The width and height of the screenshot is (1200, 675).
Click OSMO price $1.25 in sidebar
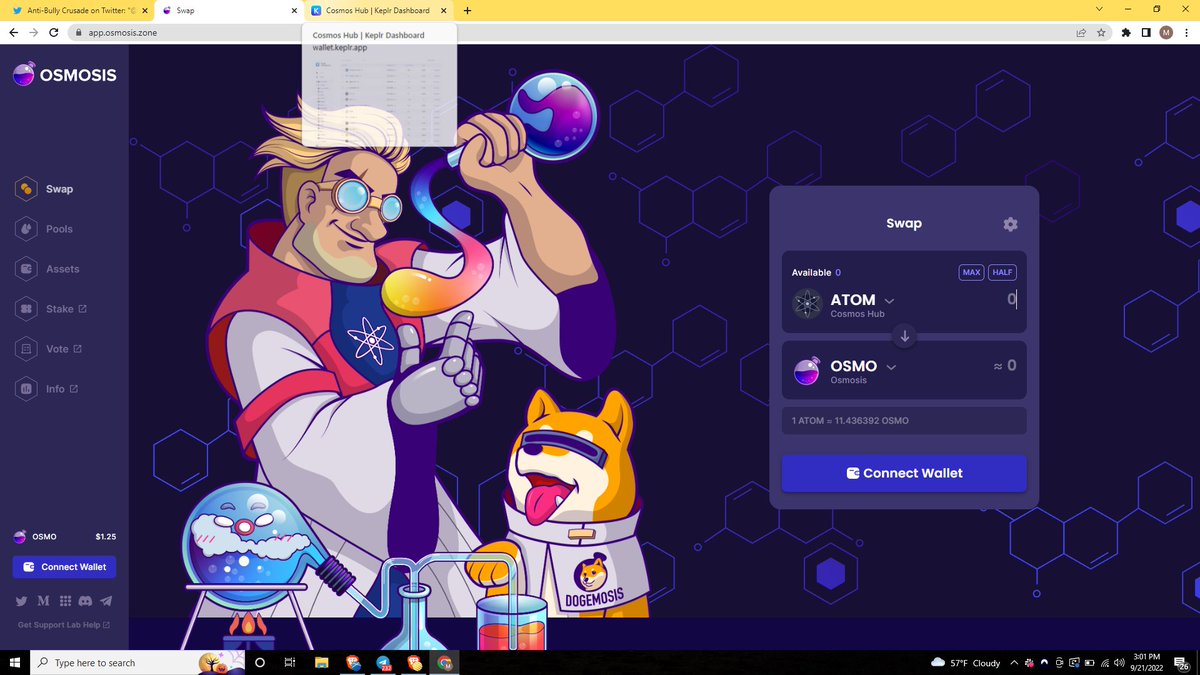(106, 537)
